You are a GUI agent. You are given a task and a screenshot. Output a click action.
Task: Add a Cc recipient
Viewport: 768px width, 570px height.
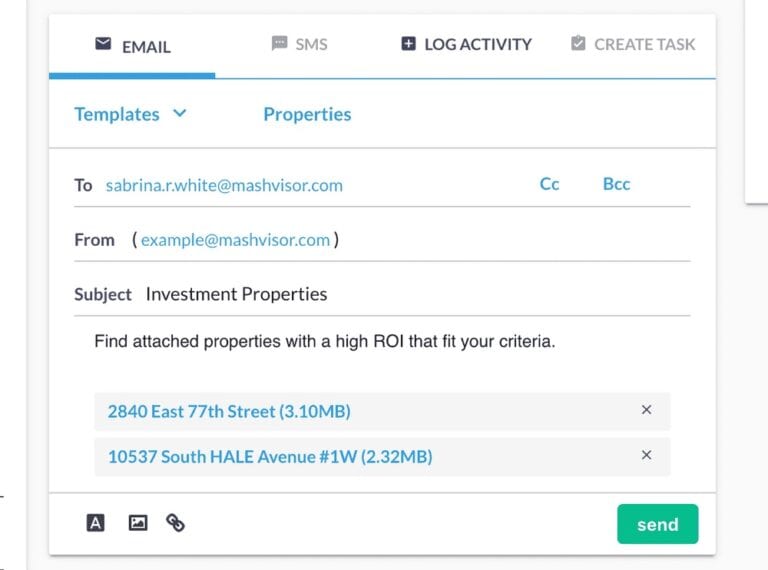tap(549, 184)
